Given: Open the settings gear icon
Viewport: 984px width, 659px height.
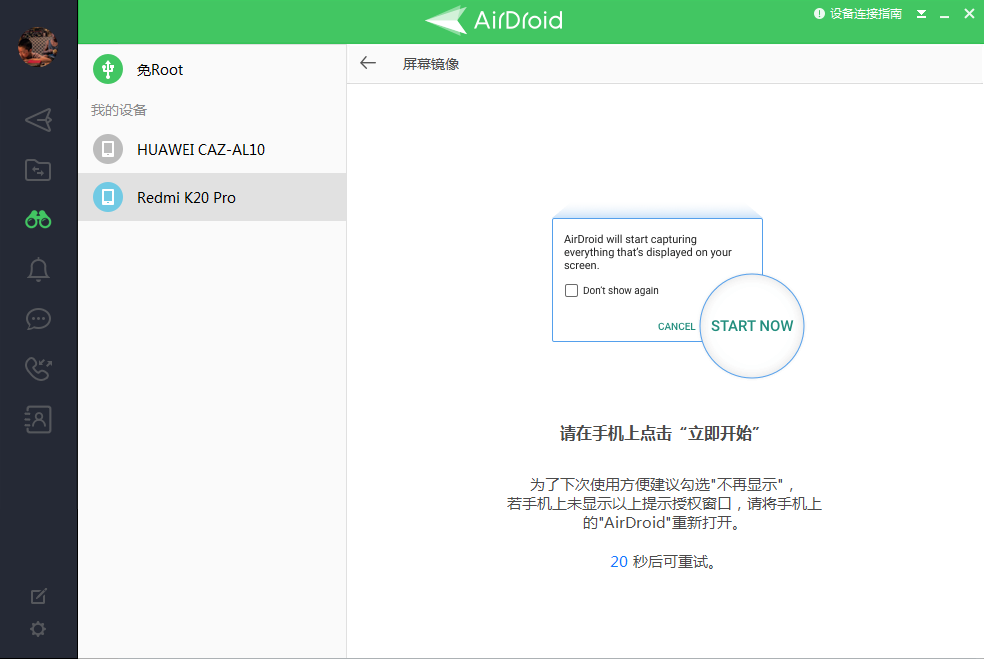Looking at the screenshot, I should pyautogui.click(x=38, y=629).
